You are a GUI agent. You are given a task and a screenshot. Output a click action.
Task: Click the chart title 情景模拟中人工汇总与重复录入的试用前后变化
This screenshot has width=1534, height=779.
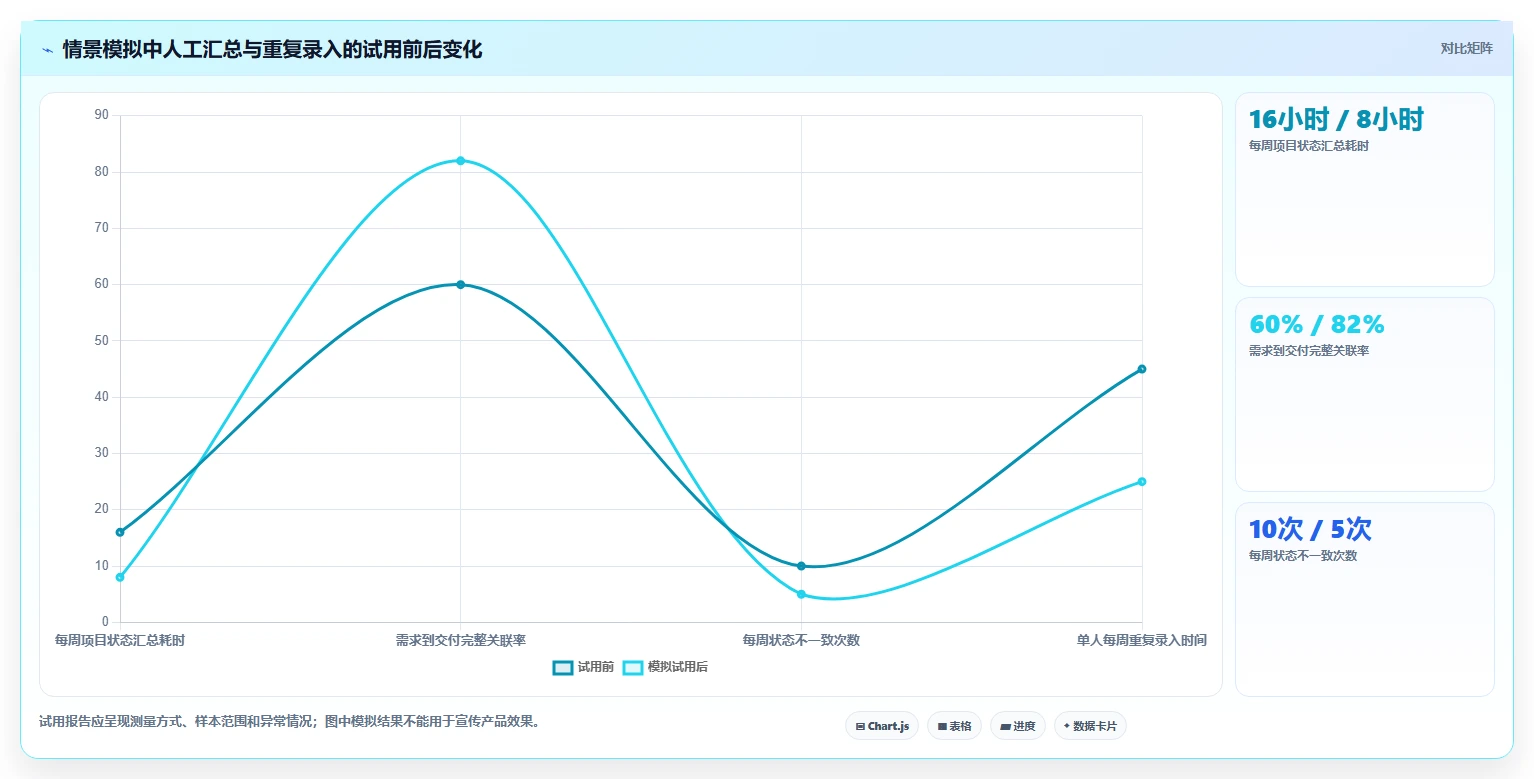coord(272,50)
